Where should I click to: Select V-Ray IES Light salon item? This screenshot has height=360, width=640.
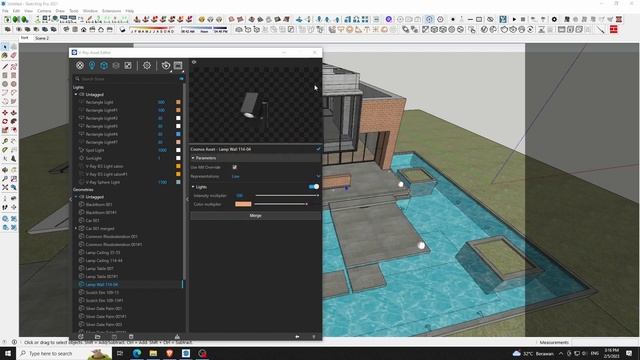(x=104, y=166)
